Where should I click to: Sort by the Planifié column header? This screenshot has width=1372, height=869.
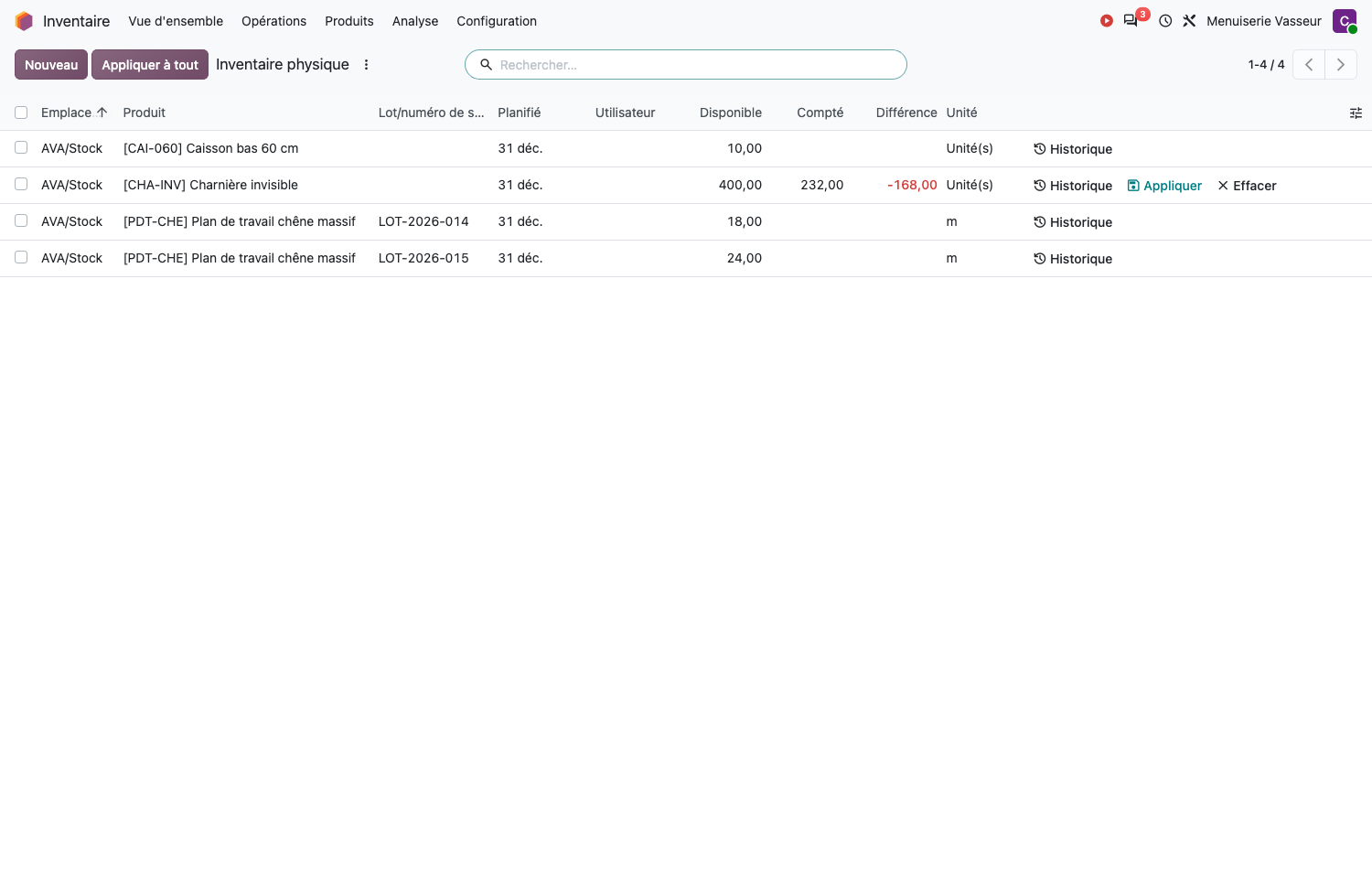click(x=520, y=113)
